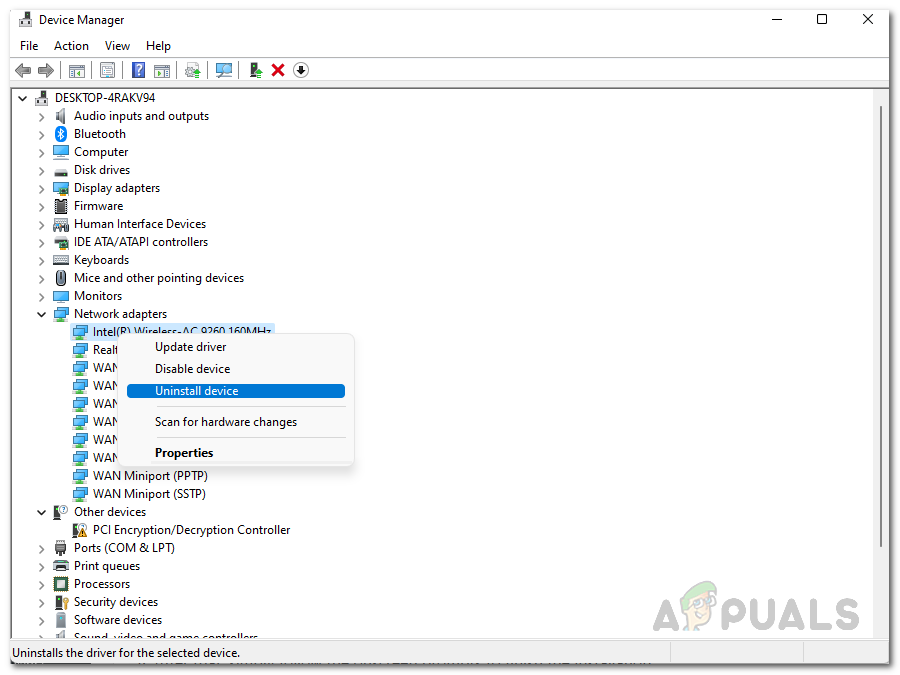Image resolution: width=900 pixels, height=675 pixels.
Task: Select the Keyboards tree label
Action: pyautogui.click(x=102, y=260)
